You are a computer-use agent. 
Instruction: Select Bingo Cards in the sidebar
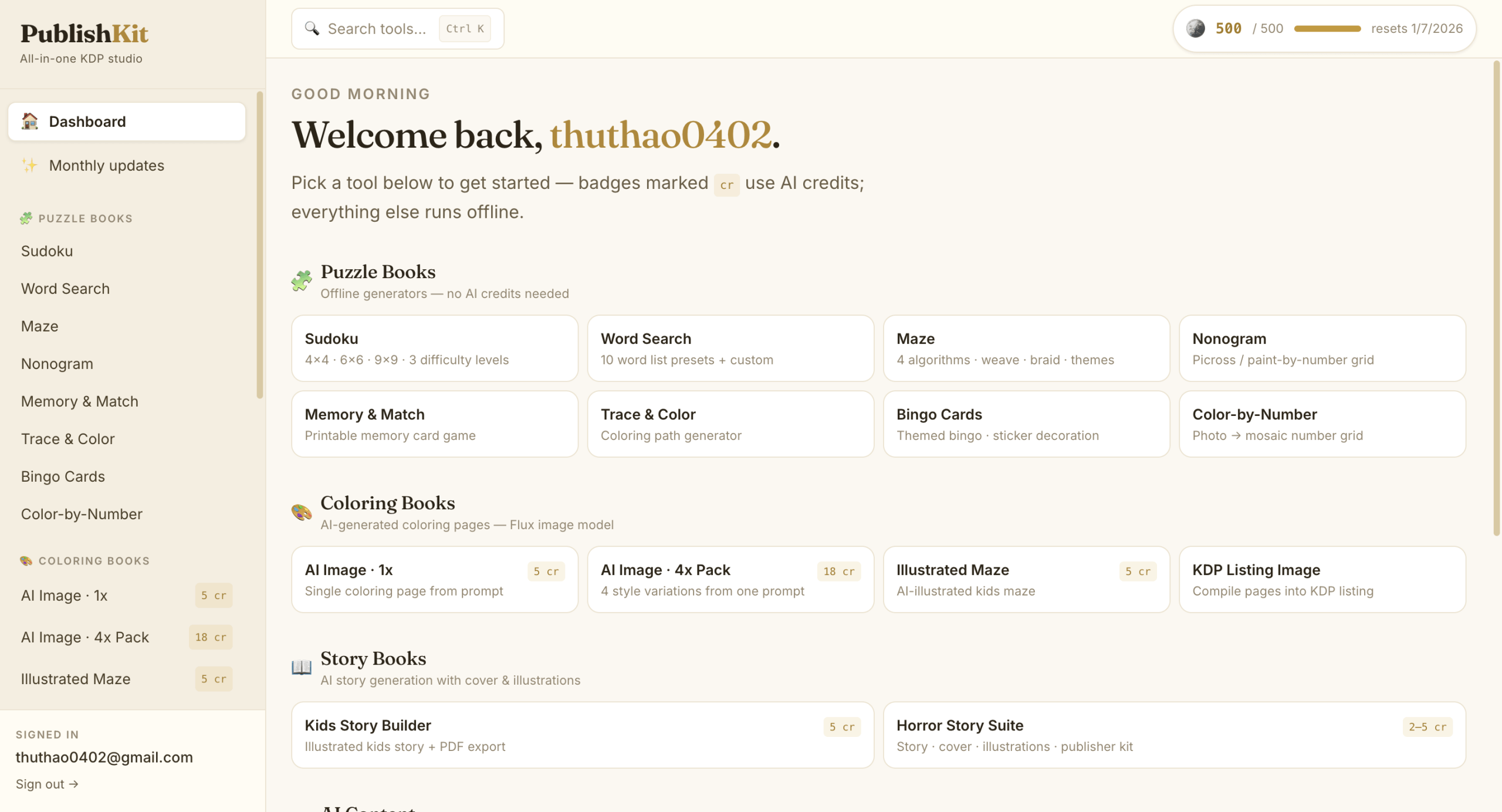(x=127, y=476)
